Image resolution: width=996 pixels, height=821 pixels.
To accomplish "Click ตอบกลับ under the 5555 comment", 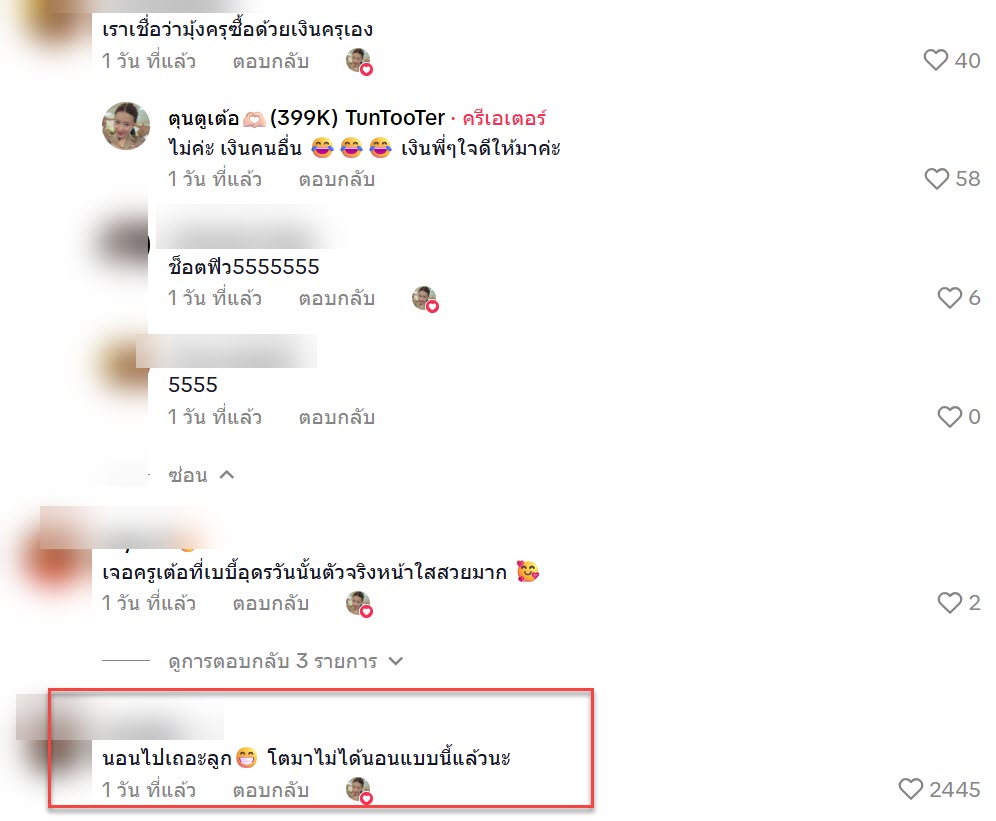I will tap(337, 417).
